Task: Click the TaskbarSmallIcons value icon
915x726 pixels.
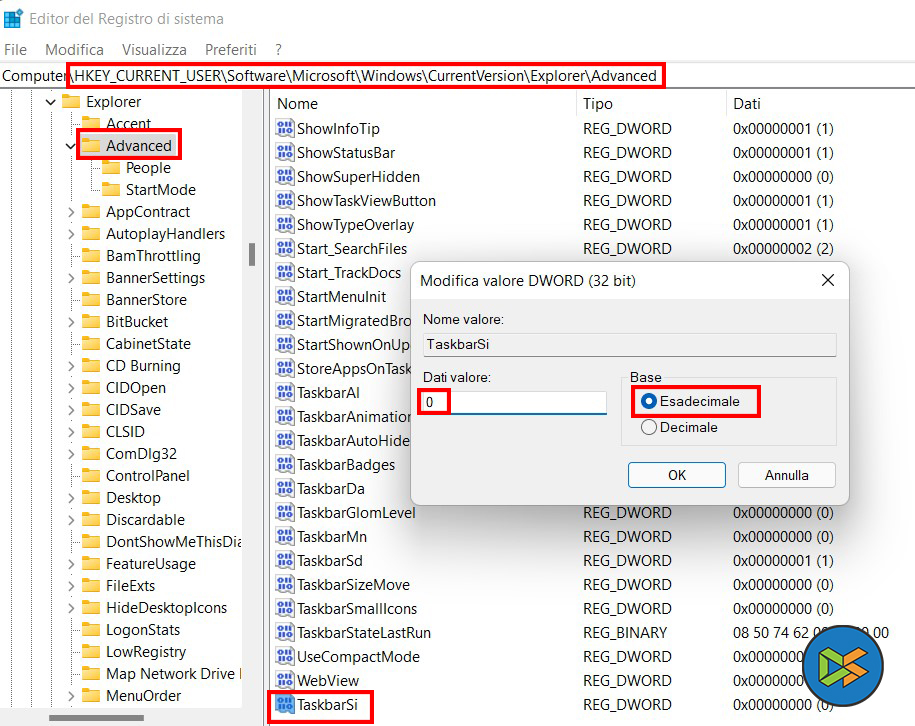Action: tap(285, 608)
